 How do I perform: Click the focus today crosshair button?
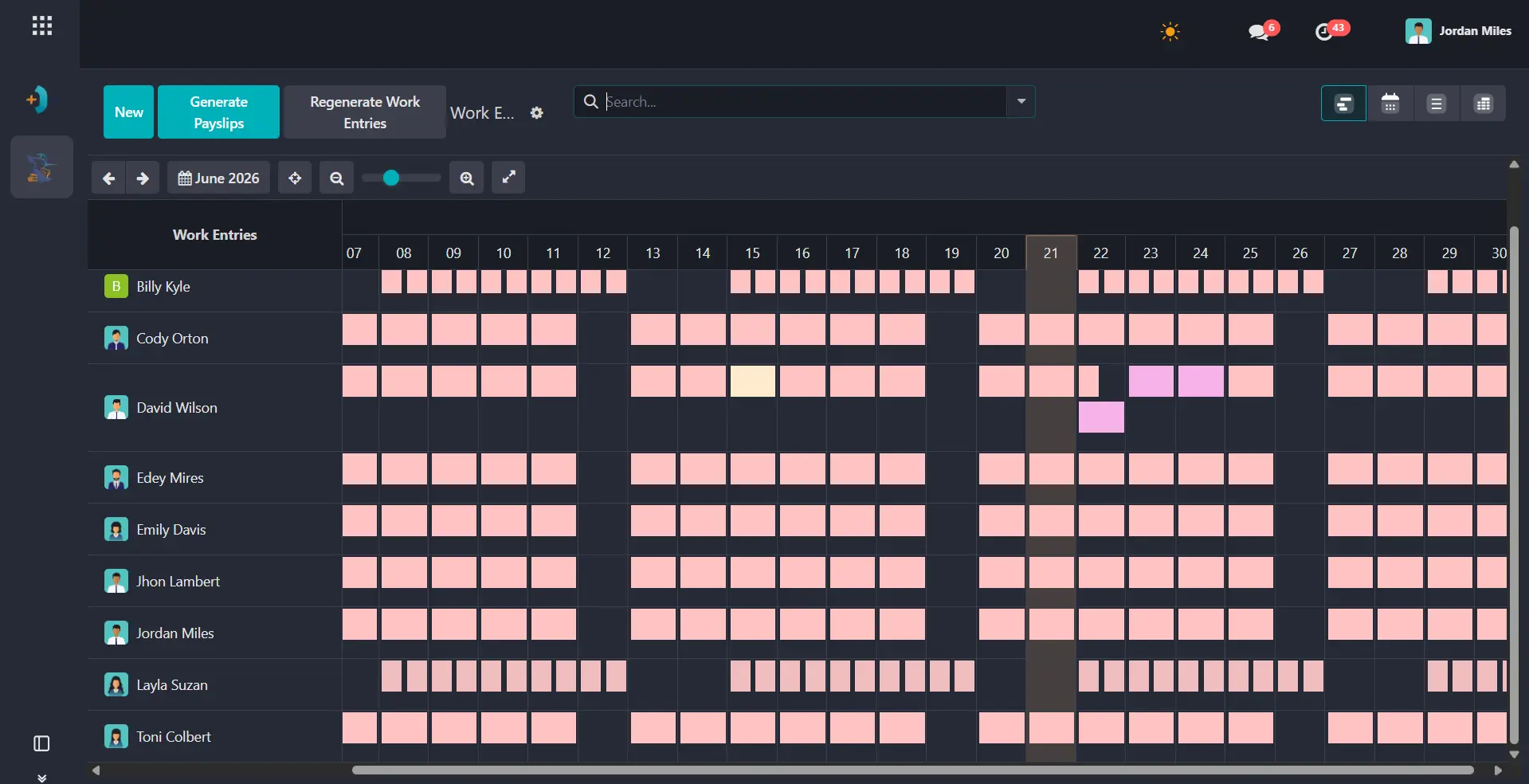[x=295, y=178]
